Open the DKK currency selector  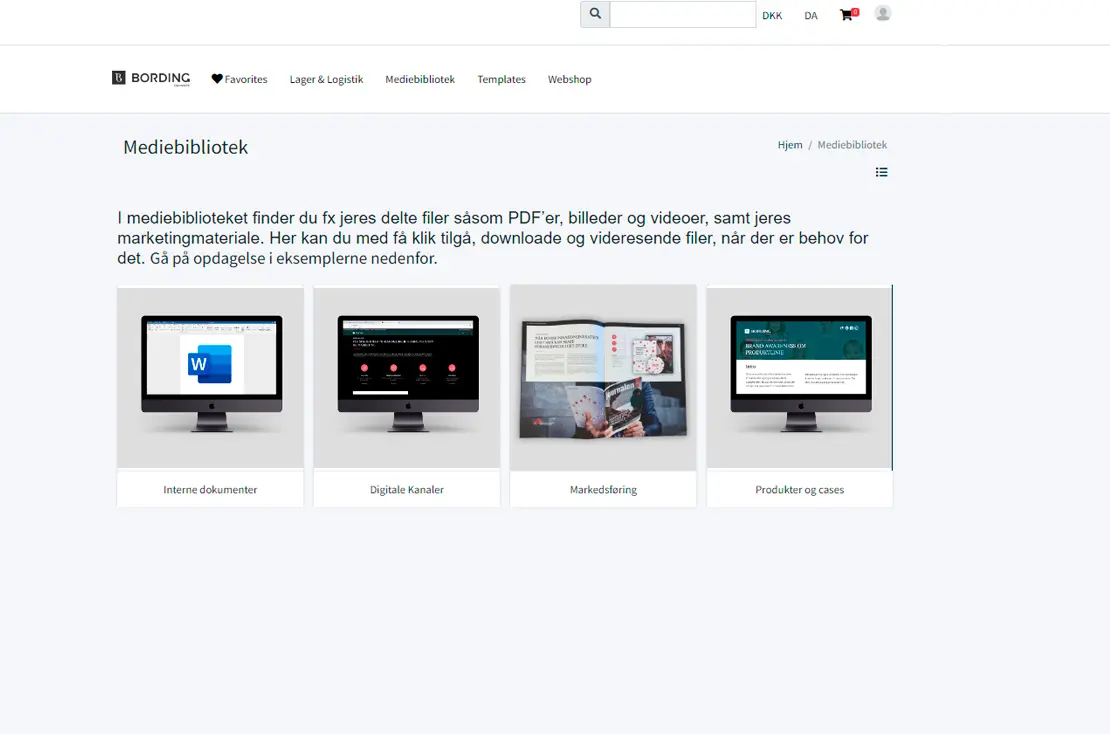pyautogui.click(x=771, y=15)
